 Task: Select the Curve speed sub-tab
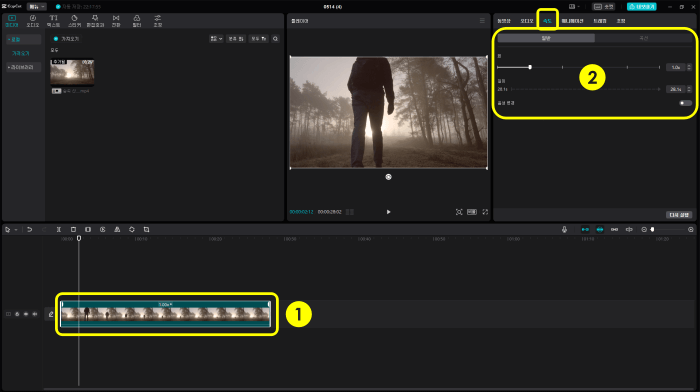click(644, 38)
